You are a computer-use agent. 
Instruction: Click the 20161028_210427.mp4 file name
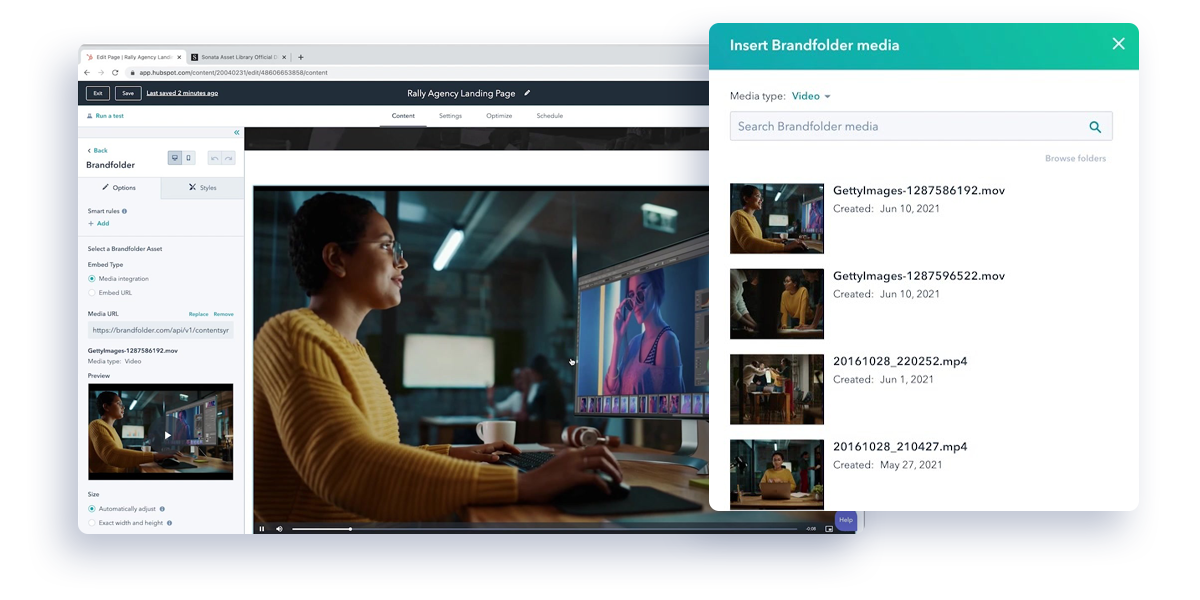[x=900, y=447]
